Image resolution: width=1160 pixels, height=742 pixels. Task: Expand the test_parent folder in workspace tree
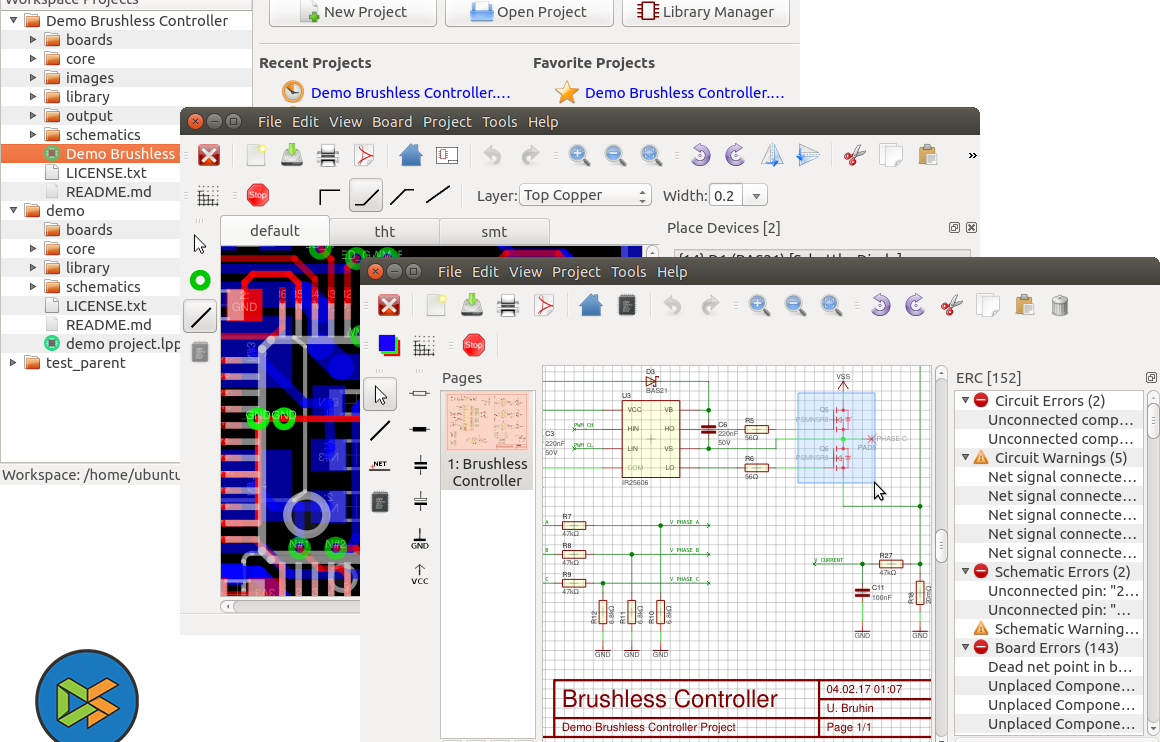(14, 363)
